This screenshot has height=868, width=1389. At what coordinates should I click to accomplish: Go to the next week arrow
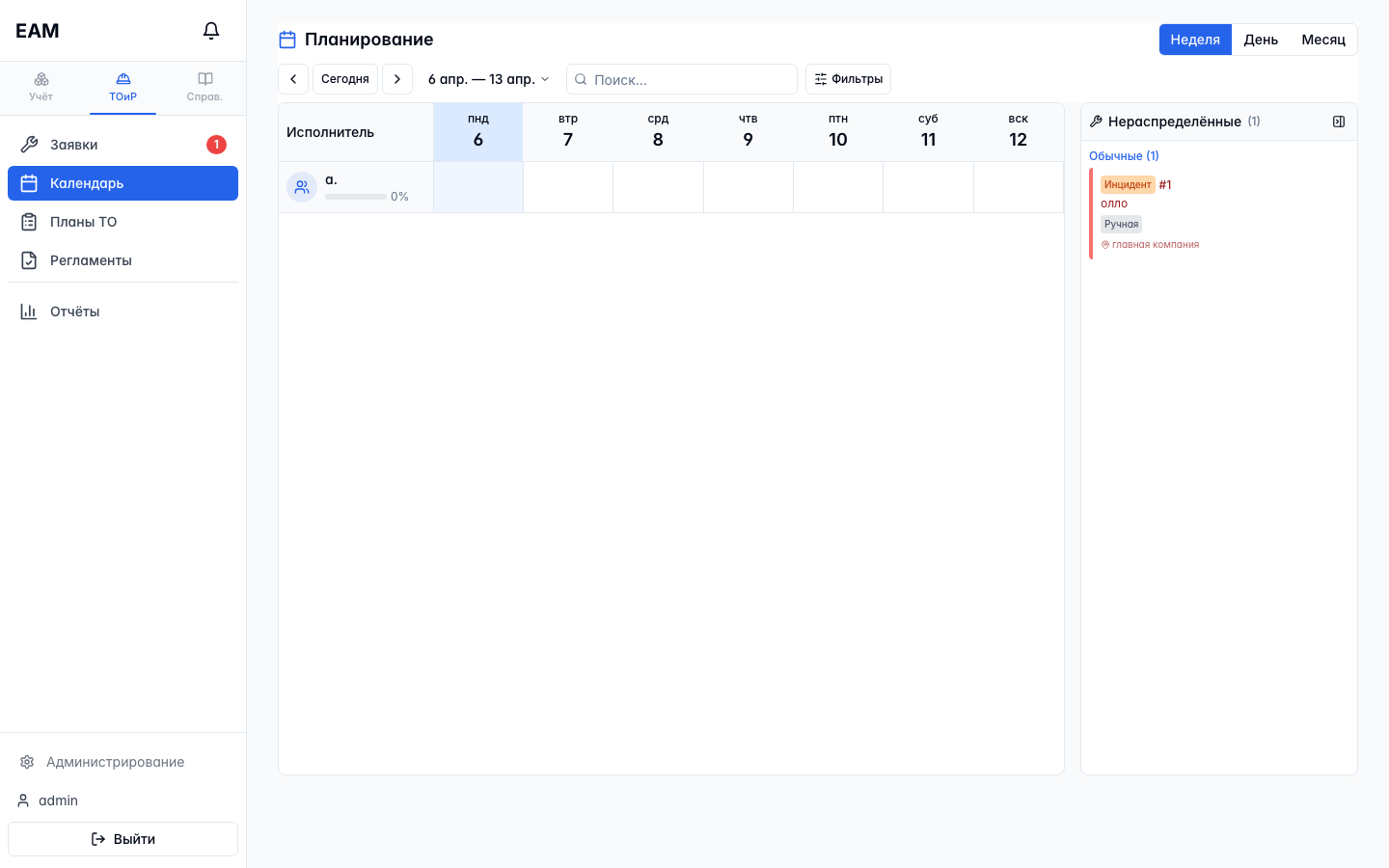(x=397, y=79)
